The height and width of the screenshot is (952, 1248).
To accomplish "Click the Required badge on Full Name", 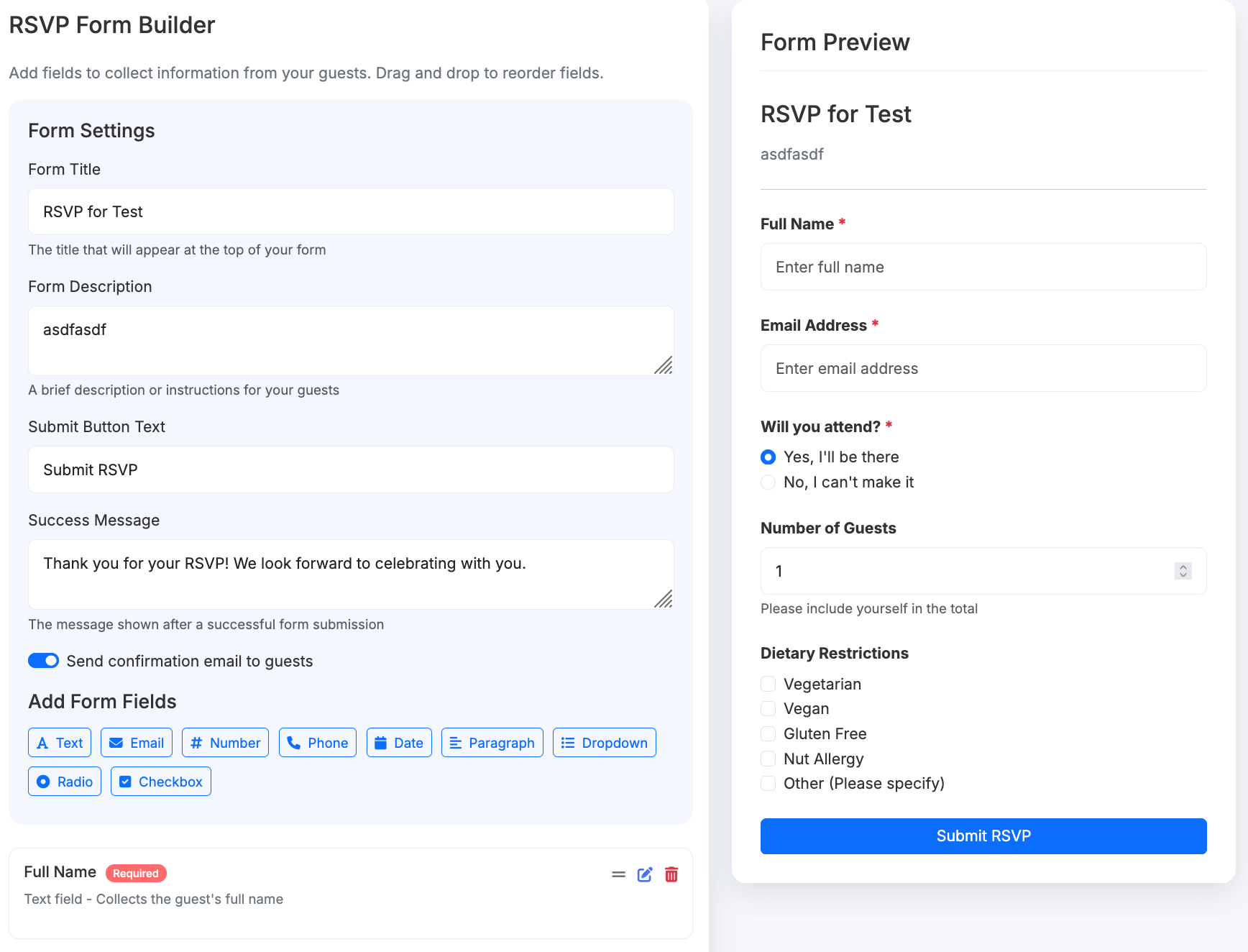I will tap(136, 873).
